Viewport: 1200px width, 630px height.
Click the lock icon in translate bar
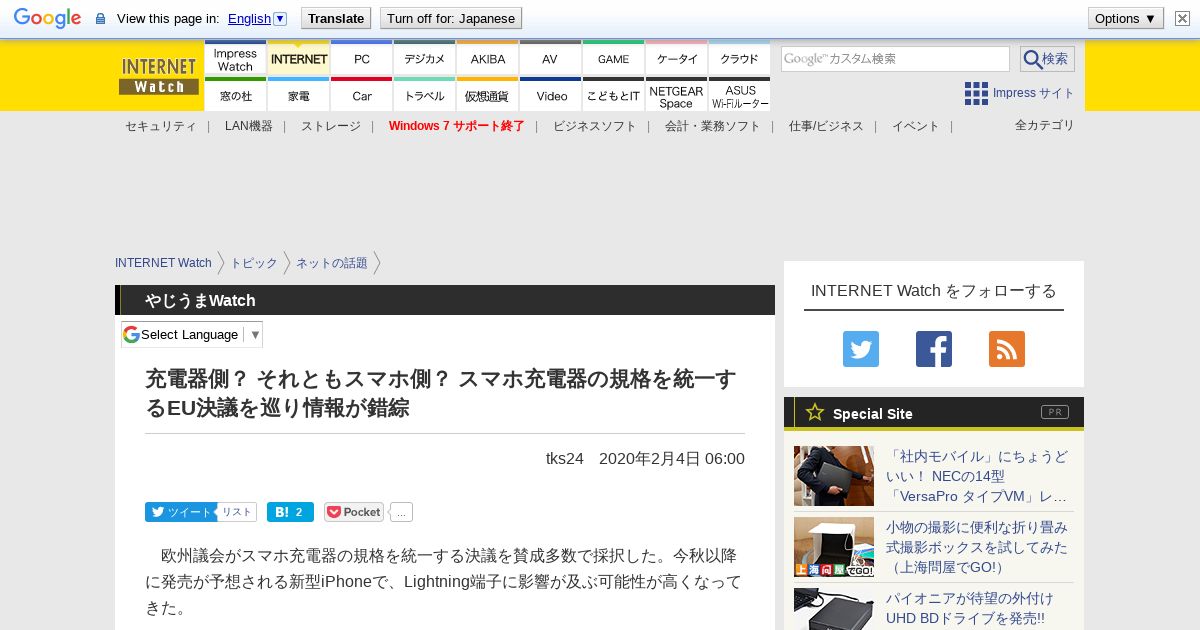click(x=100, y=19)
